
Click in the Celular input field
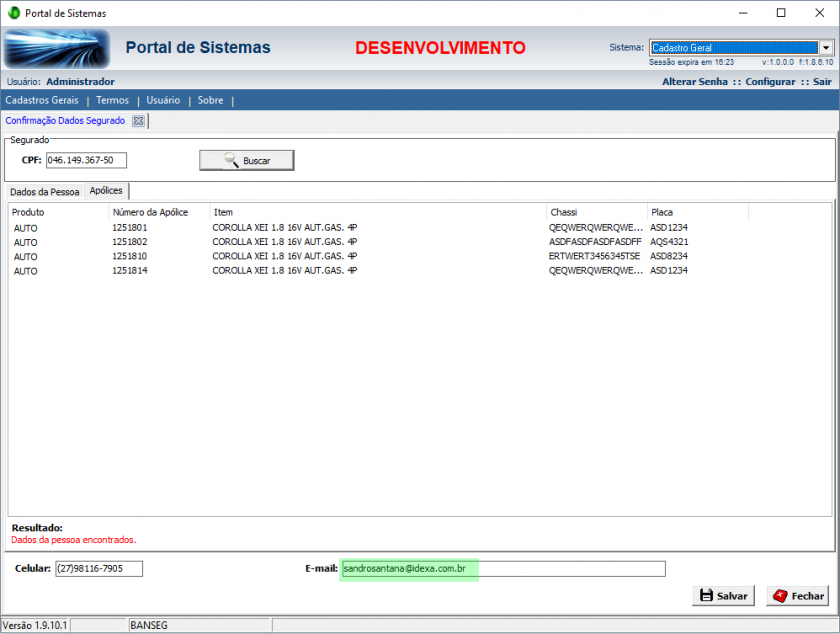pos(99,568)
